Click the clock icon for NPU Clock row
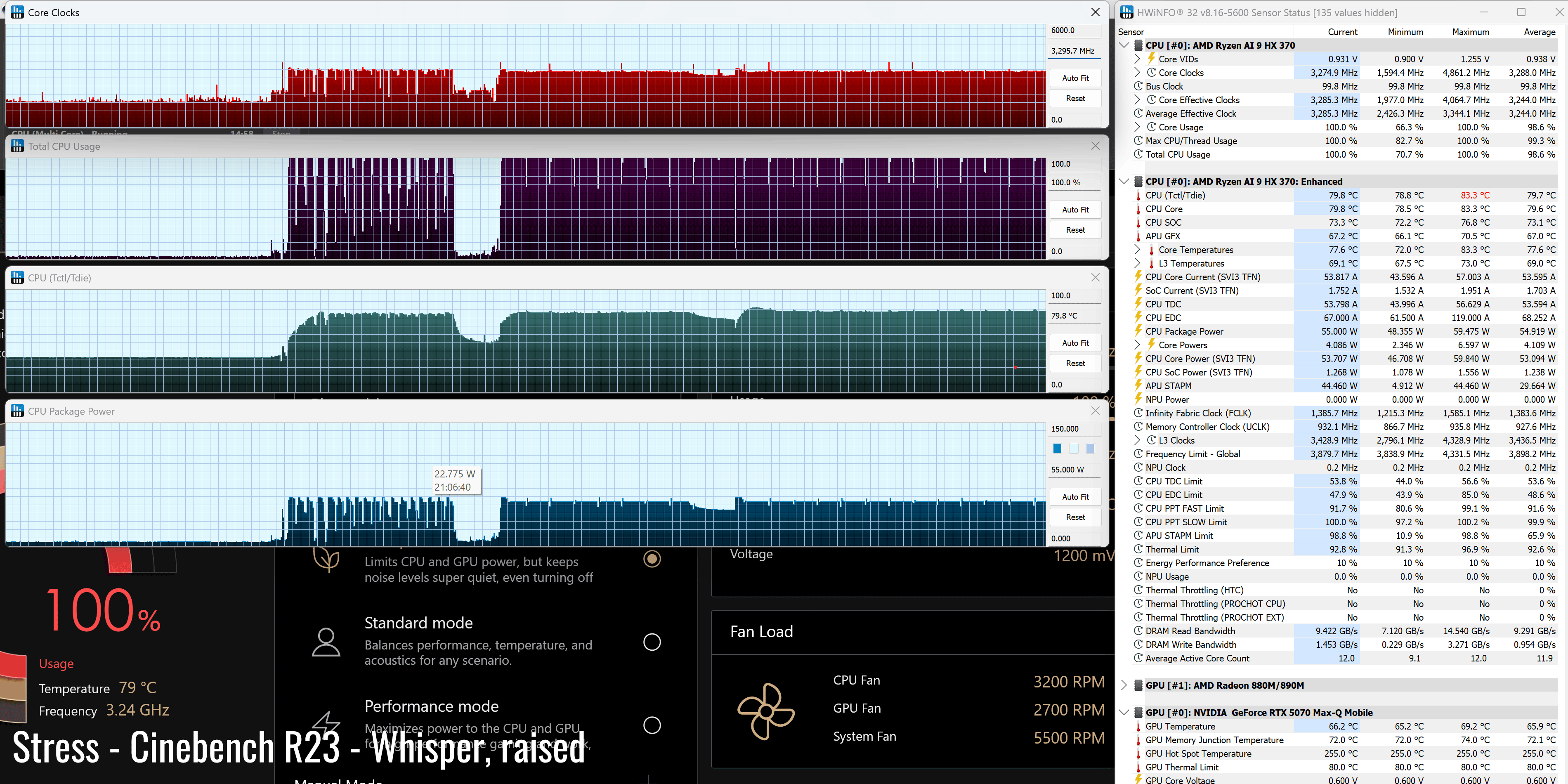Viewport: 1568px width, 784px height. point(1138,468)
